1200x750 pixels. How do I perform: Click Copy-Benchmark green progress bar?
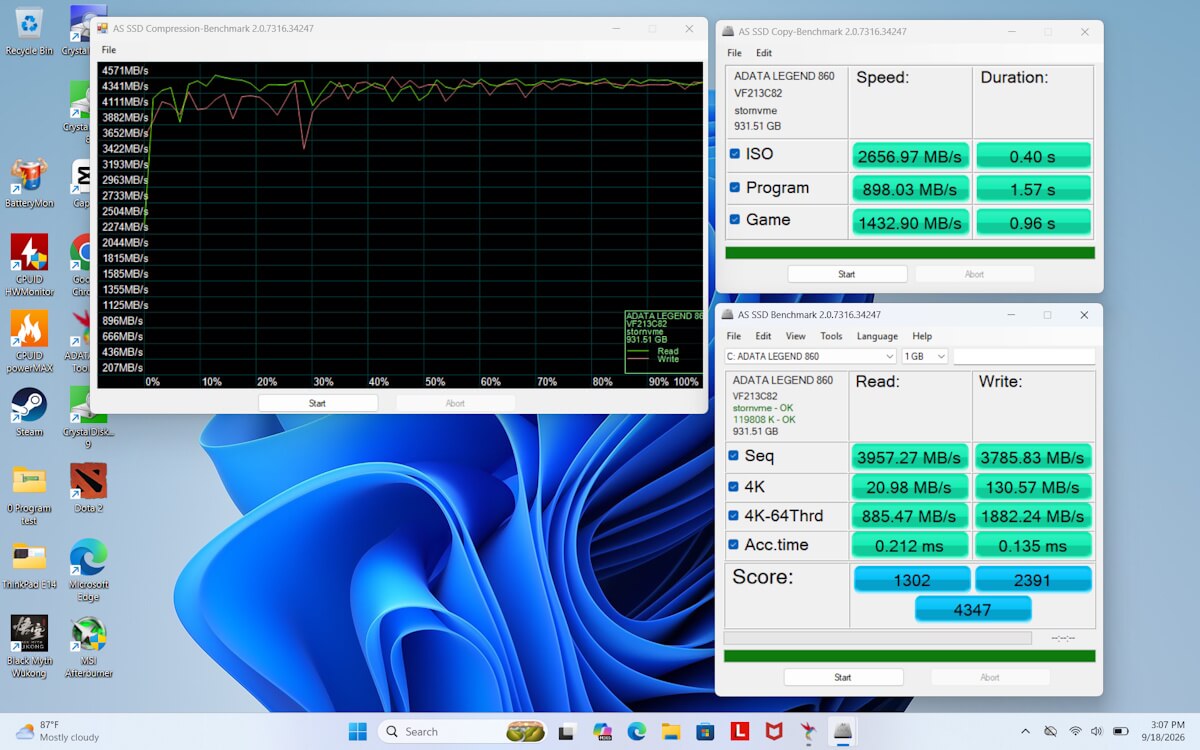910,253
